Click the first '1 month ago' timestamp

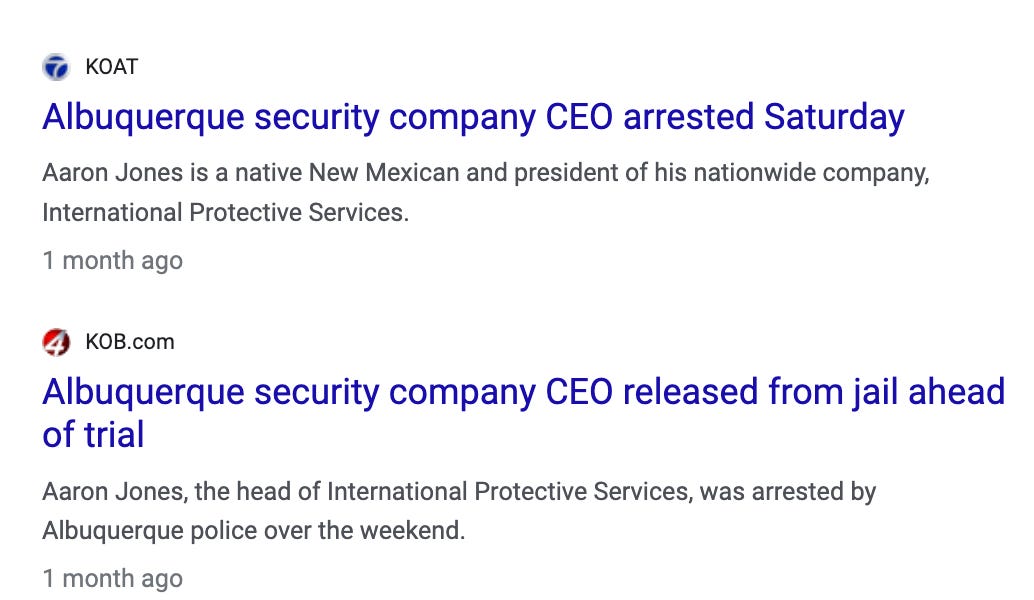pos(112,260)
